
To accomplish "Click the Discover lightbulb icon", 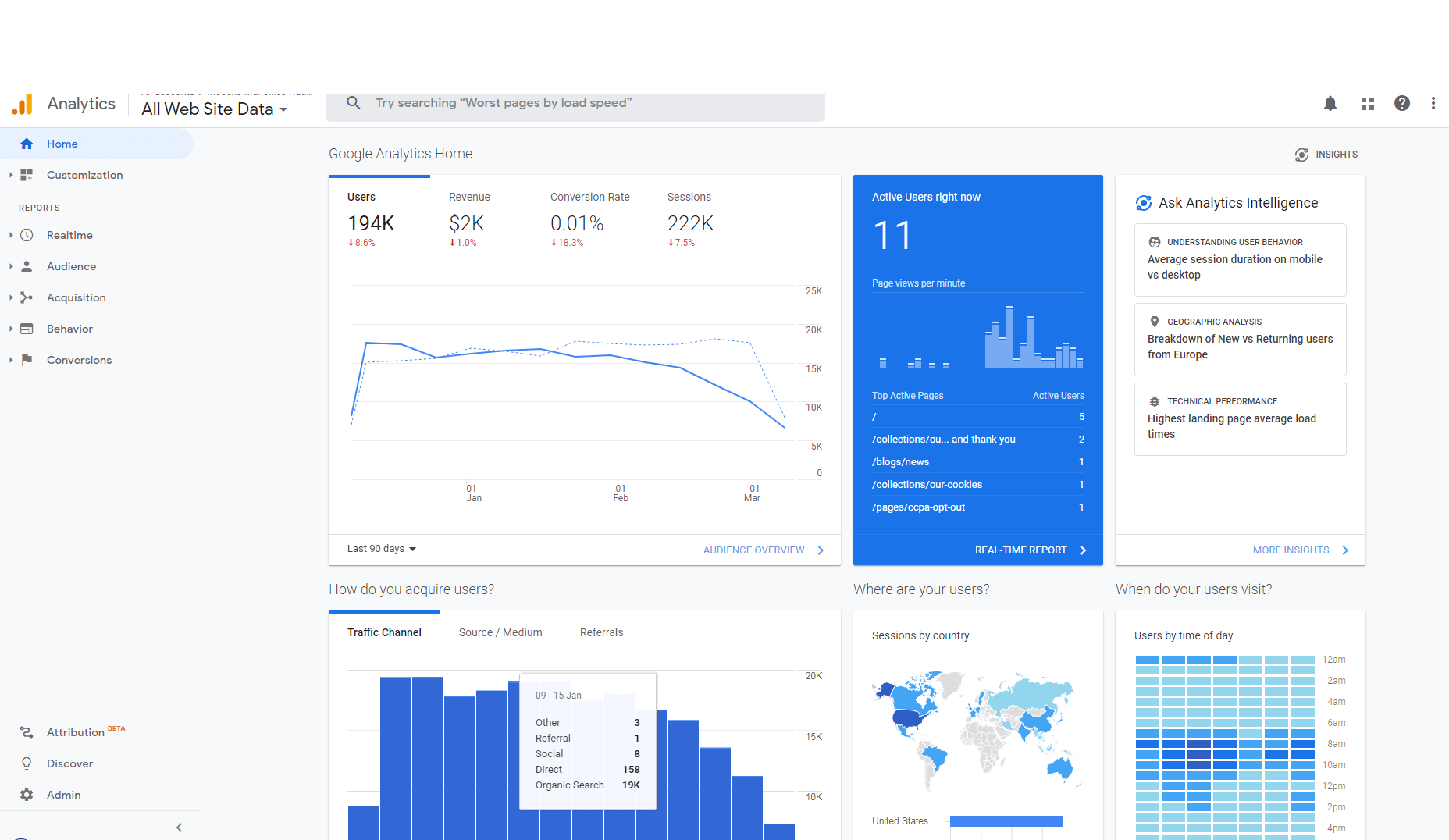I will pyautogui.click(x=27, y=763).
